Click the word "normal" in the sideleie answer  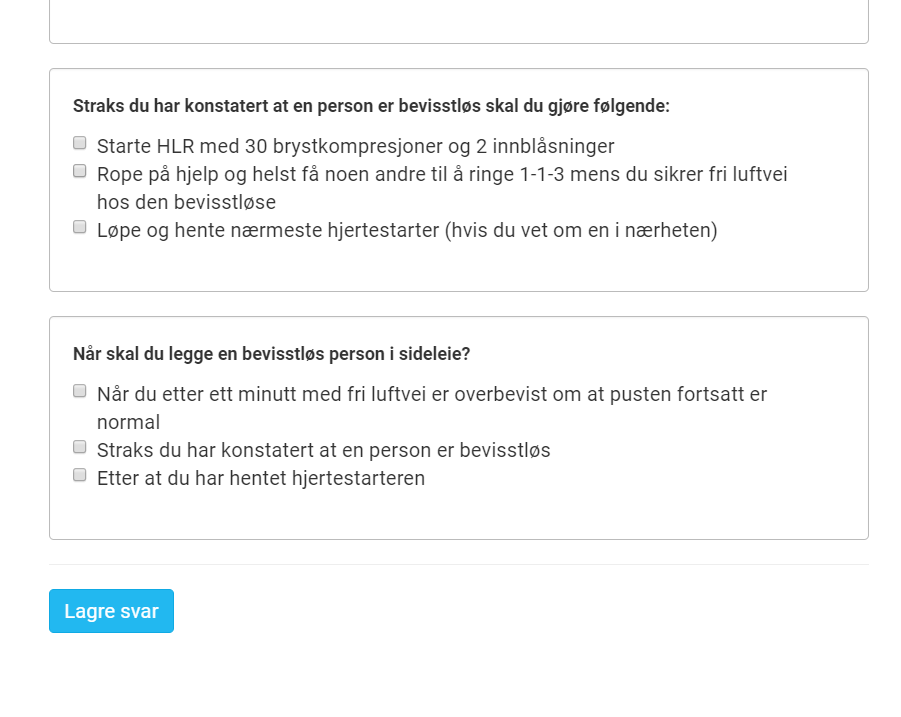point(129,423)
